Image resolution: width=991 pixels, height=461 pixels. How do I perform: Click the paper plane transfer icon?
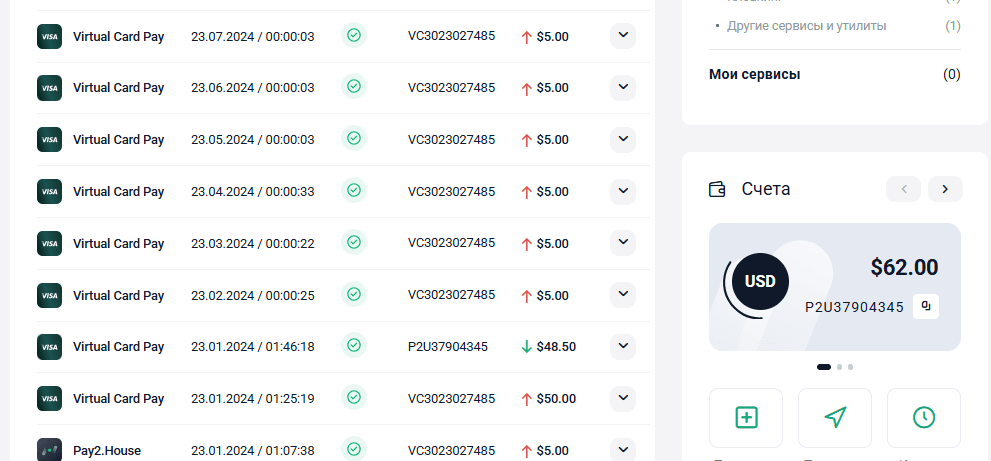835,417
